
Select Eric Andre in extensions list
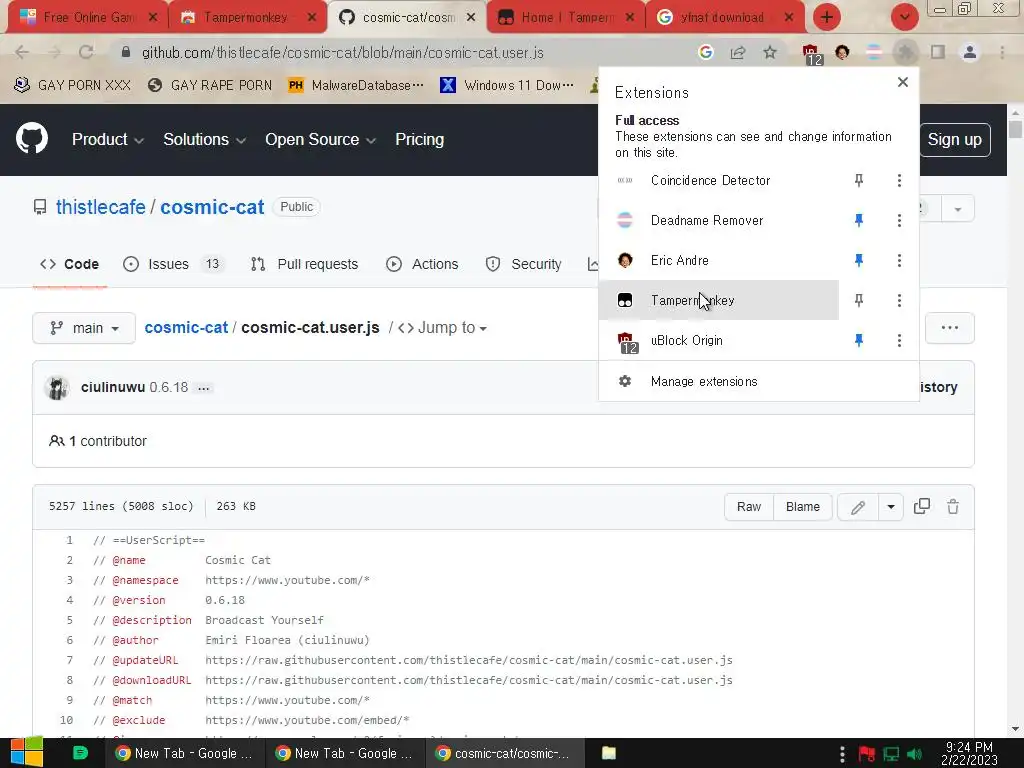[718, 261]
